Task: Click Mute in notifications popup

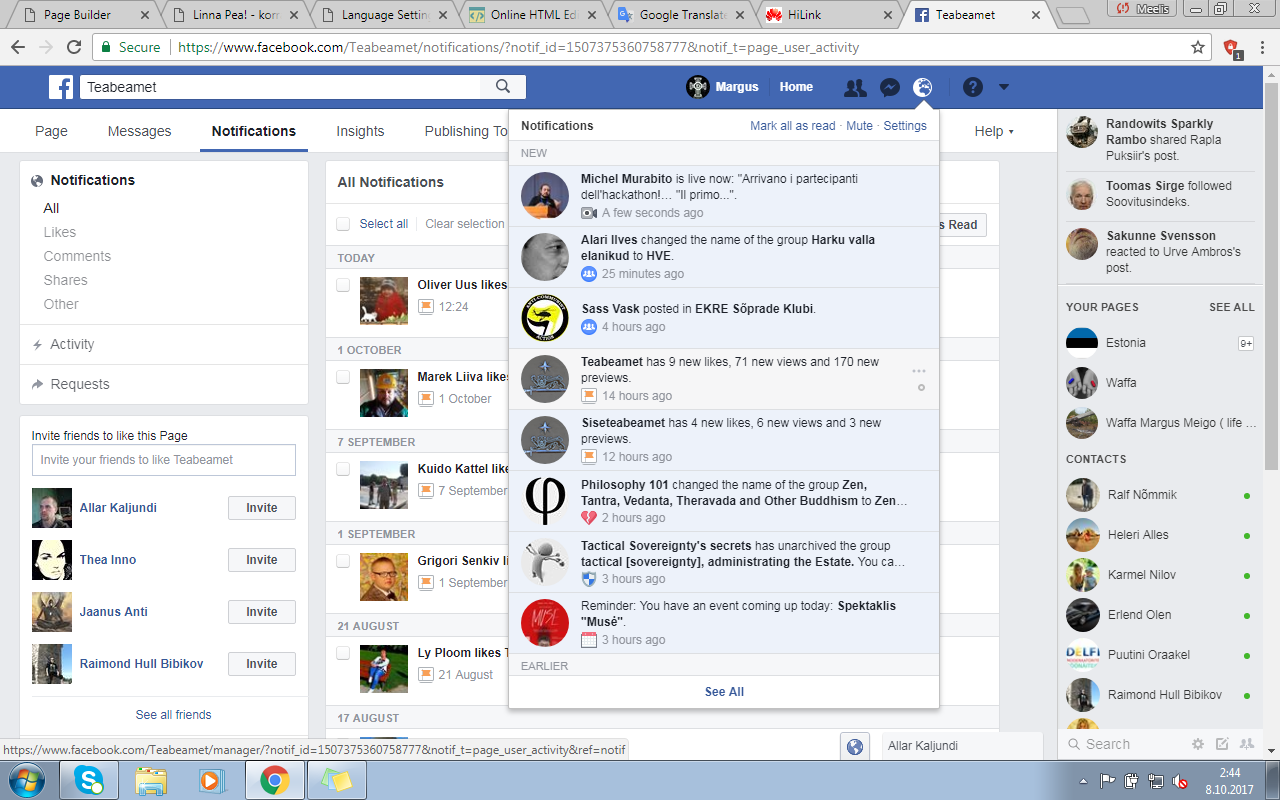Action: tap(859, 126)
